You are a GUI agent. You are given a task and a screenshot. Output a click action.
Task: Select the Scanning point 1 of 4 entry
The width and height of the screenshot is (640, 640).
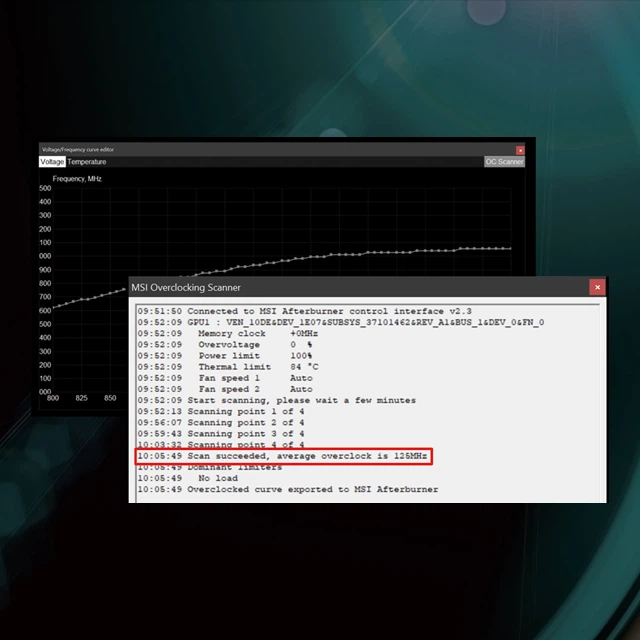click(x=221, y=411)
